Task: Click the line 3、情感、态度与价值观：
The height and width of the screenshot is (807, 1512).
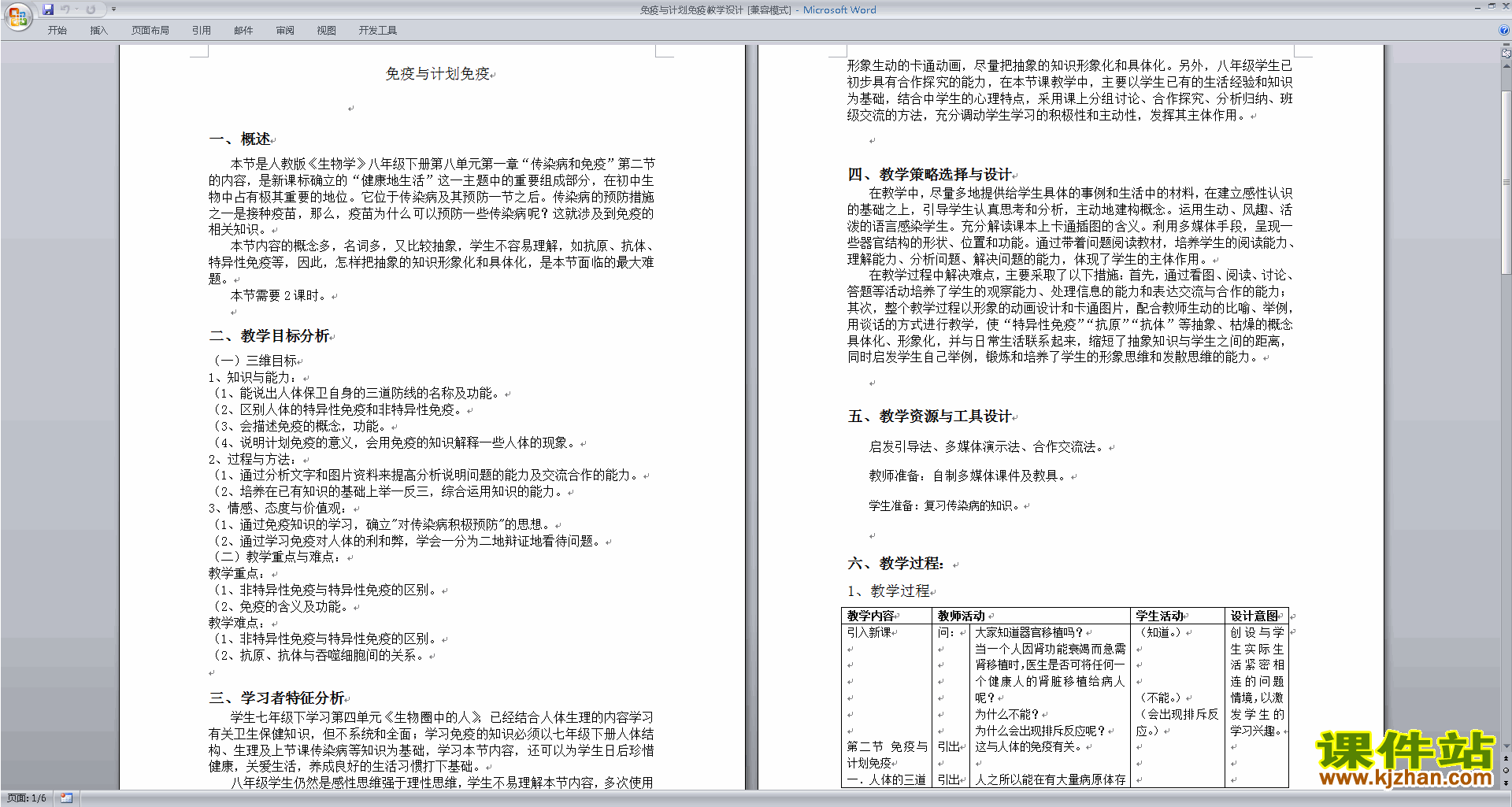Action: coord(279,509)
